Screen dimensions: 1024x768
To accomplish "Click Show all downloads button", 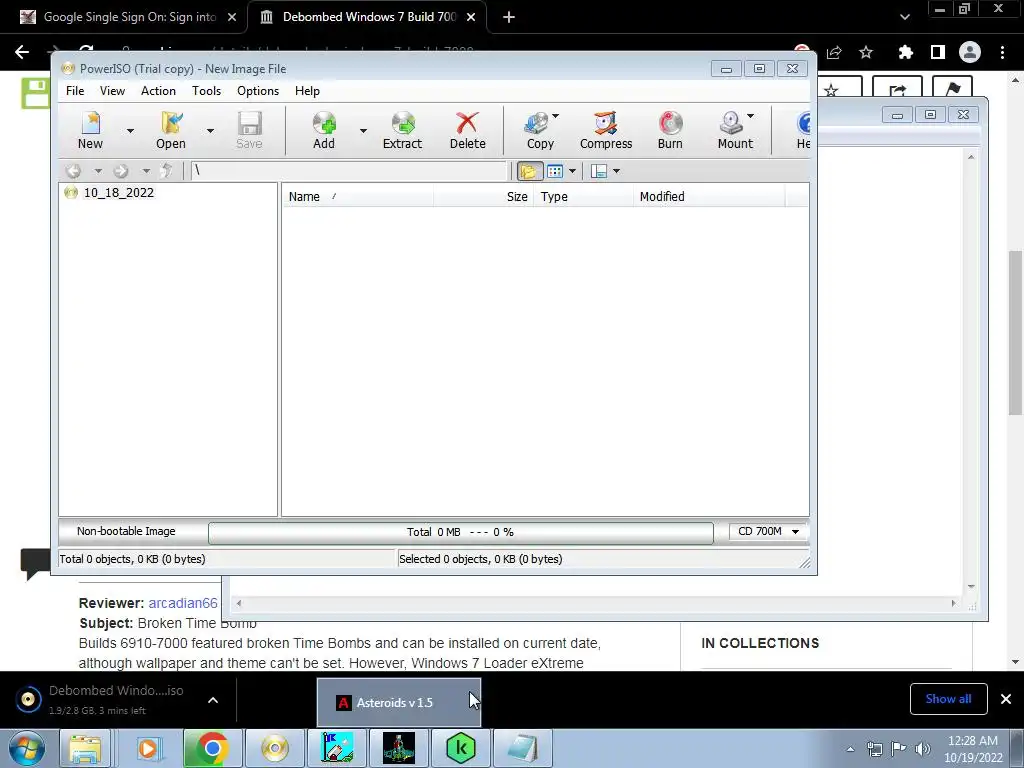I will [x=948, y=699].
